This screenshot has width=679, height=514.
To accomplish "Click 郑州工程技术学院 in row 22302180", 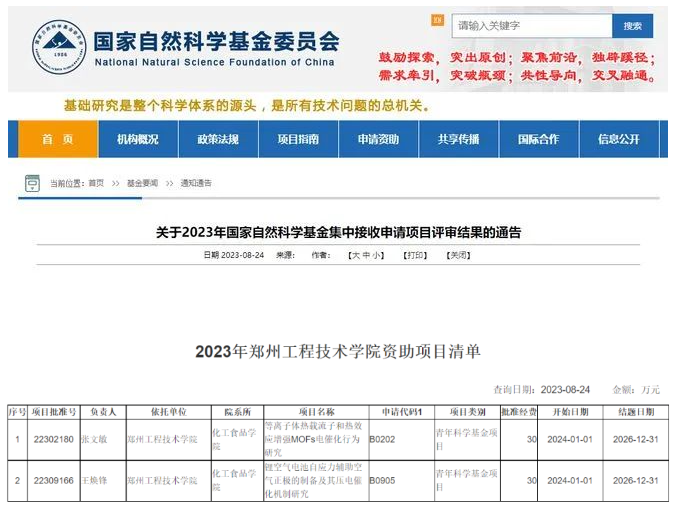I will pyautogui.click(x=162, y=440).
